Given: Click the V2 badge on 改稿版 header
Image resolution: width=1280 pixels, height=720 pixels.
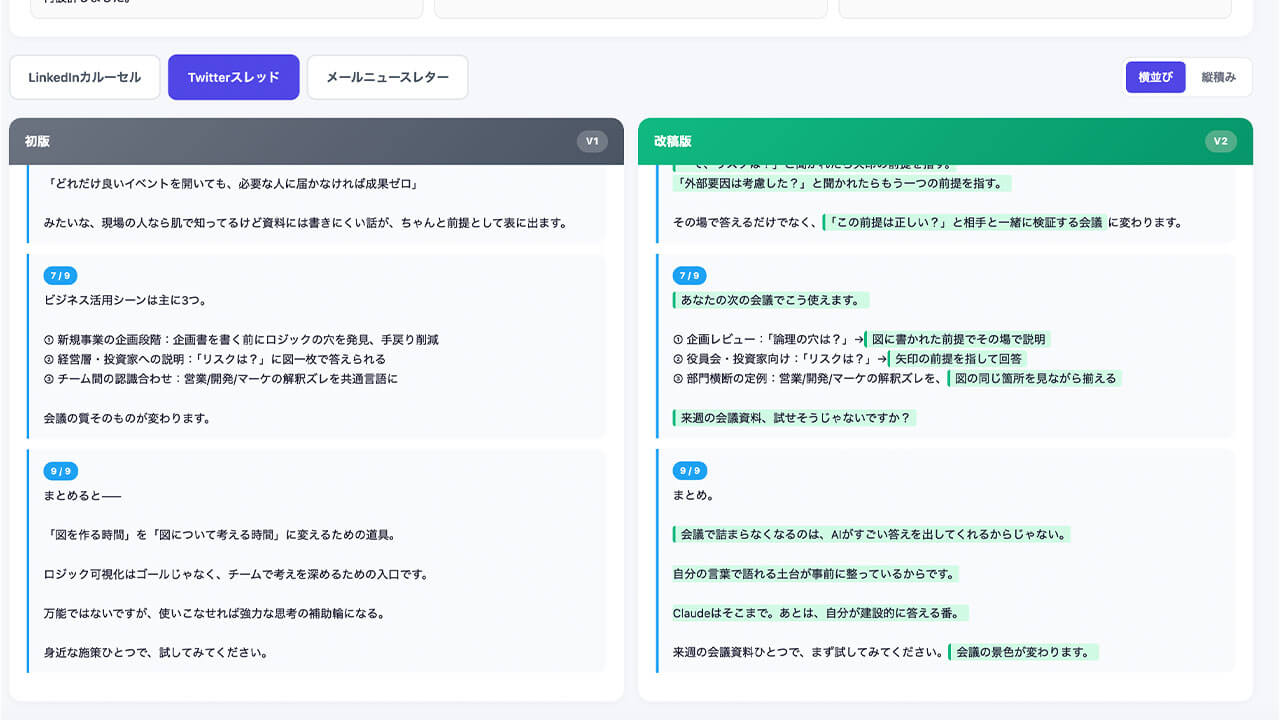Looking at the screenshot, I should pyautogui.click(x=1220, y=141).
